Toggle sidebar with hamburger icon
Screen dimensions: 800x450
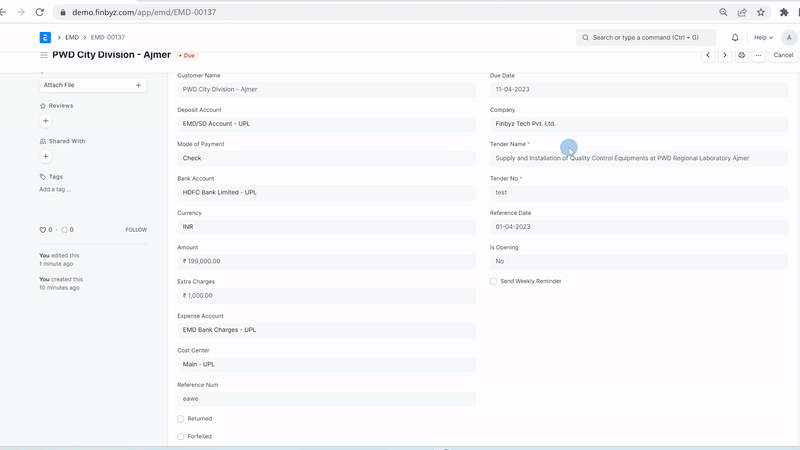point(44,55)
